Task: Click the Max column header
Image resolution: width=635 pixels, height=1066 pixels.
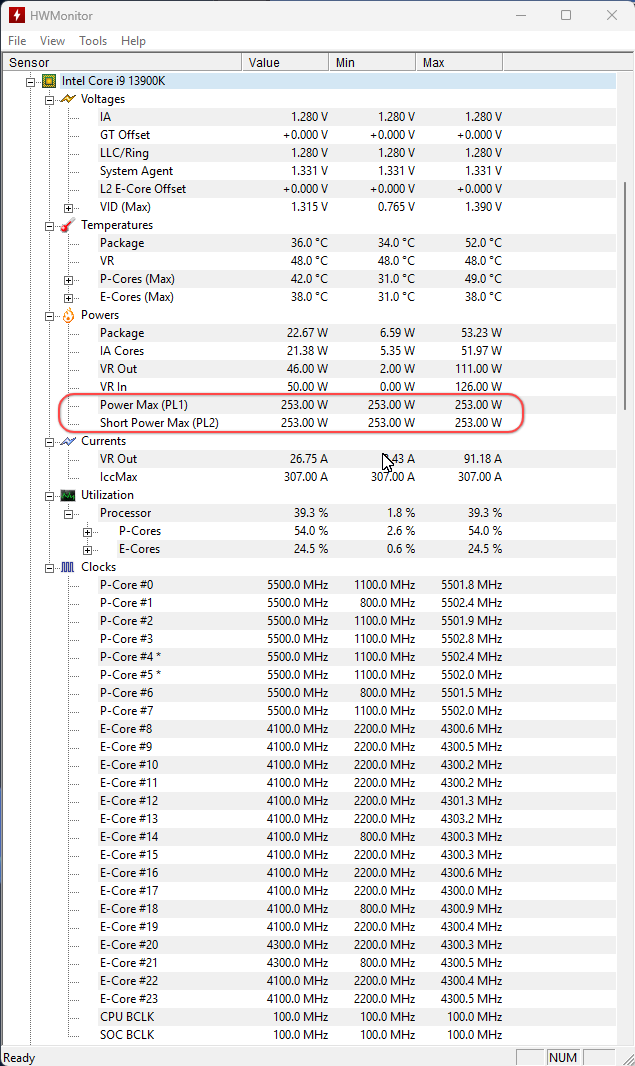Action: pos(459,63)
